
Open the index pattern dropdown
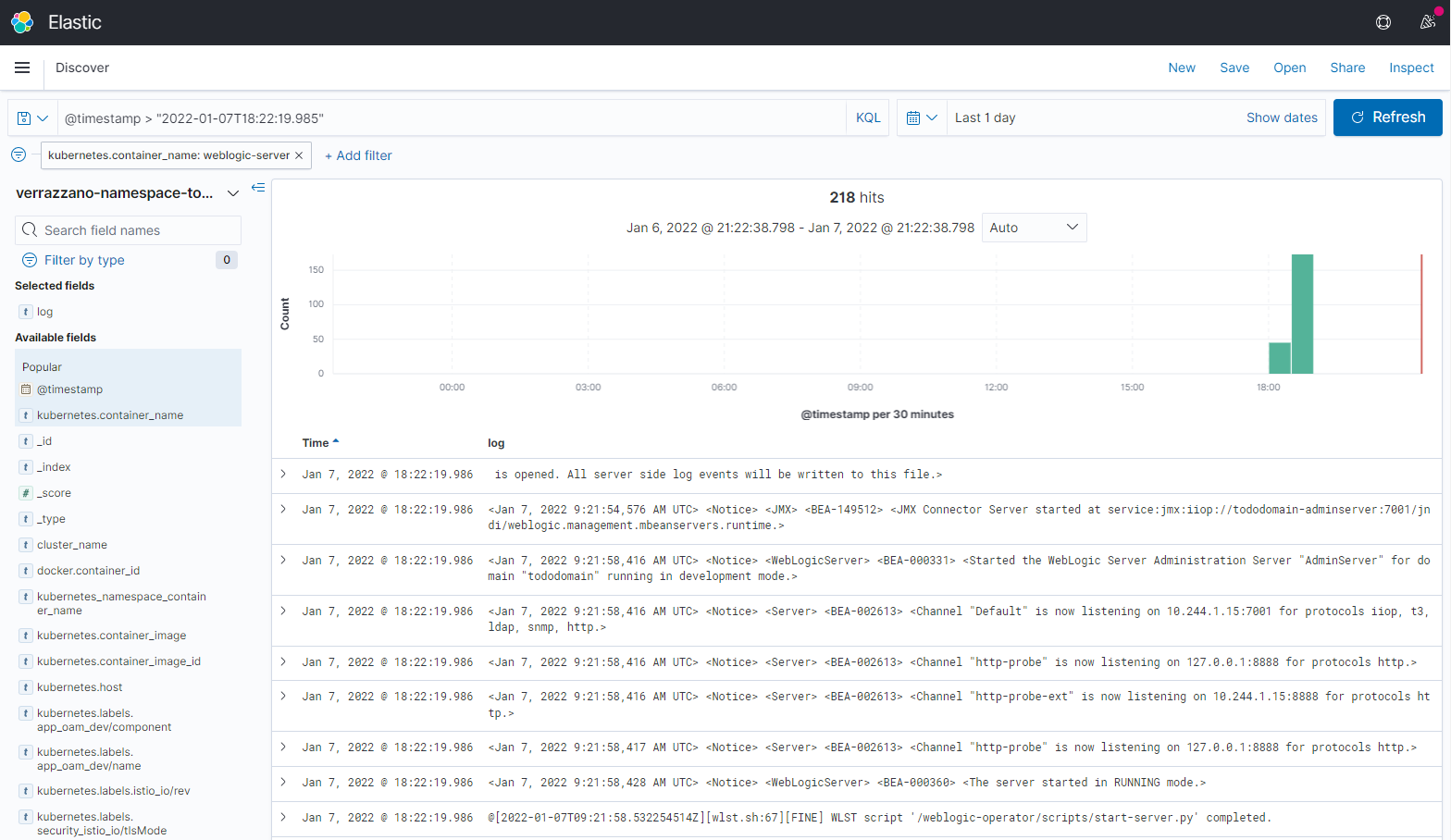(x=233, y=193)
